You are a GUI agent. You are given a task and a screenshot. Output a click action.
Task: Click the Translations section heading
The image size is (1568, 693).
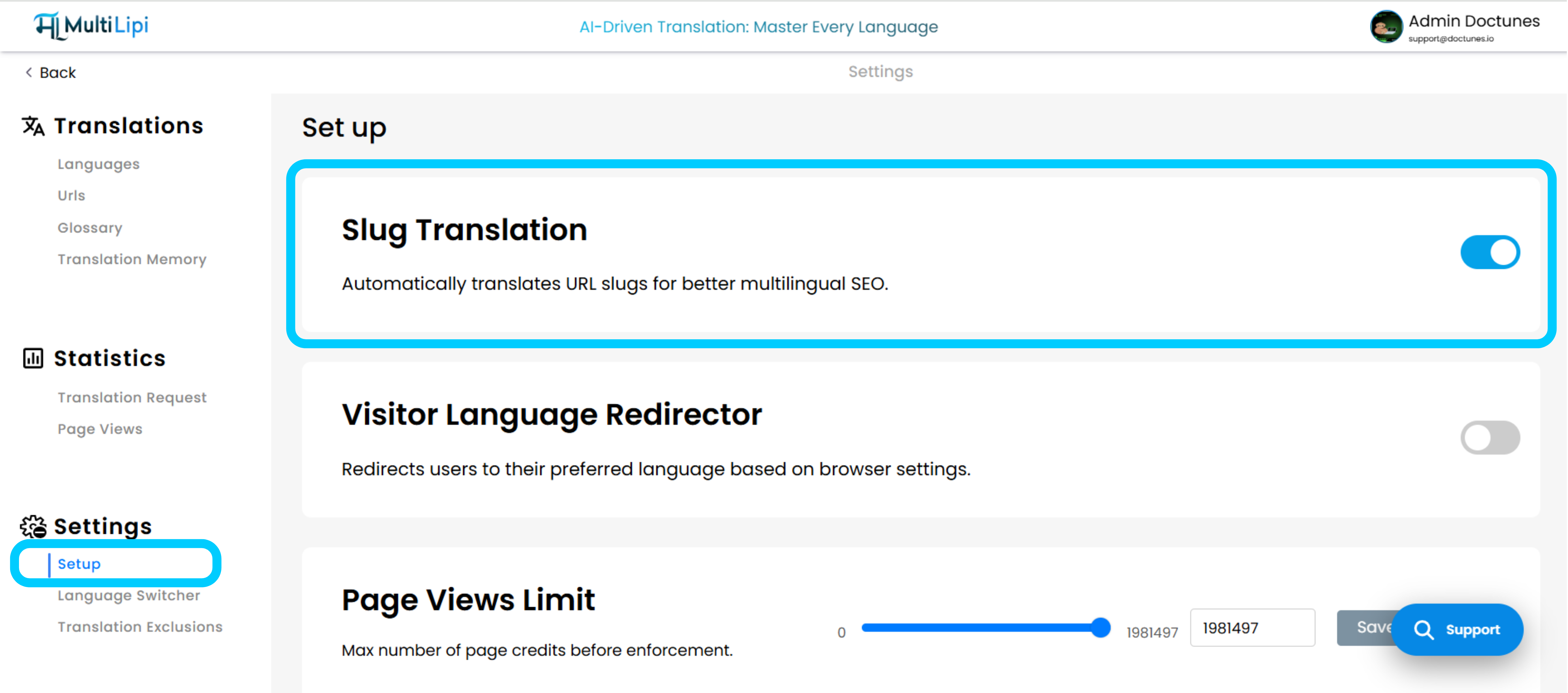coord(129,126)
